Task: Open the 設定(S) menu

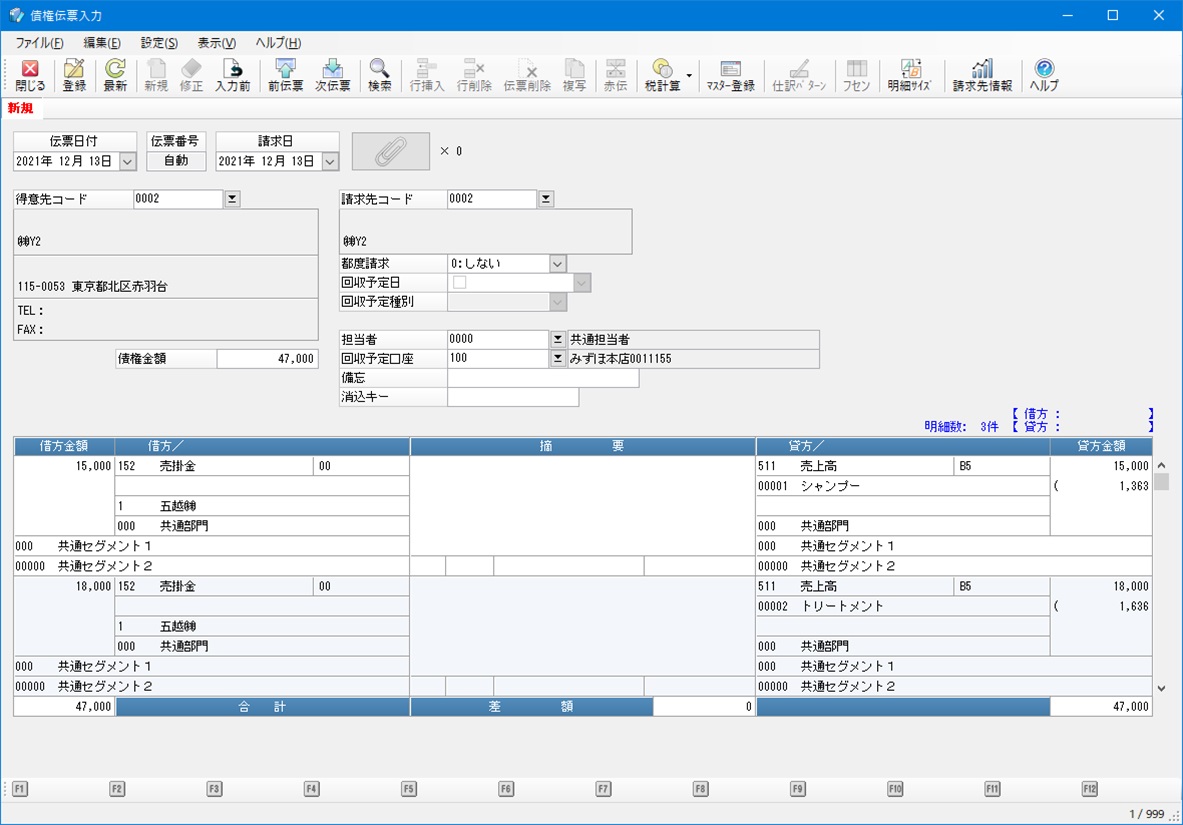Action: [159, 43]
